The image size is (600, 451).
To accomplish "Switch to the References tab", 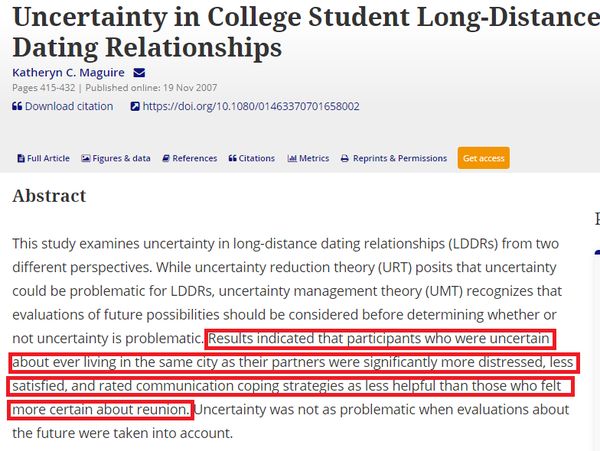I will [x=194, y=158].
